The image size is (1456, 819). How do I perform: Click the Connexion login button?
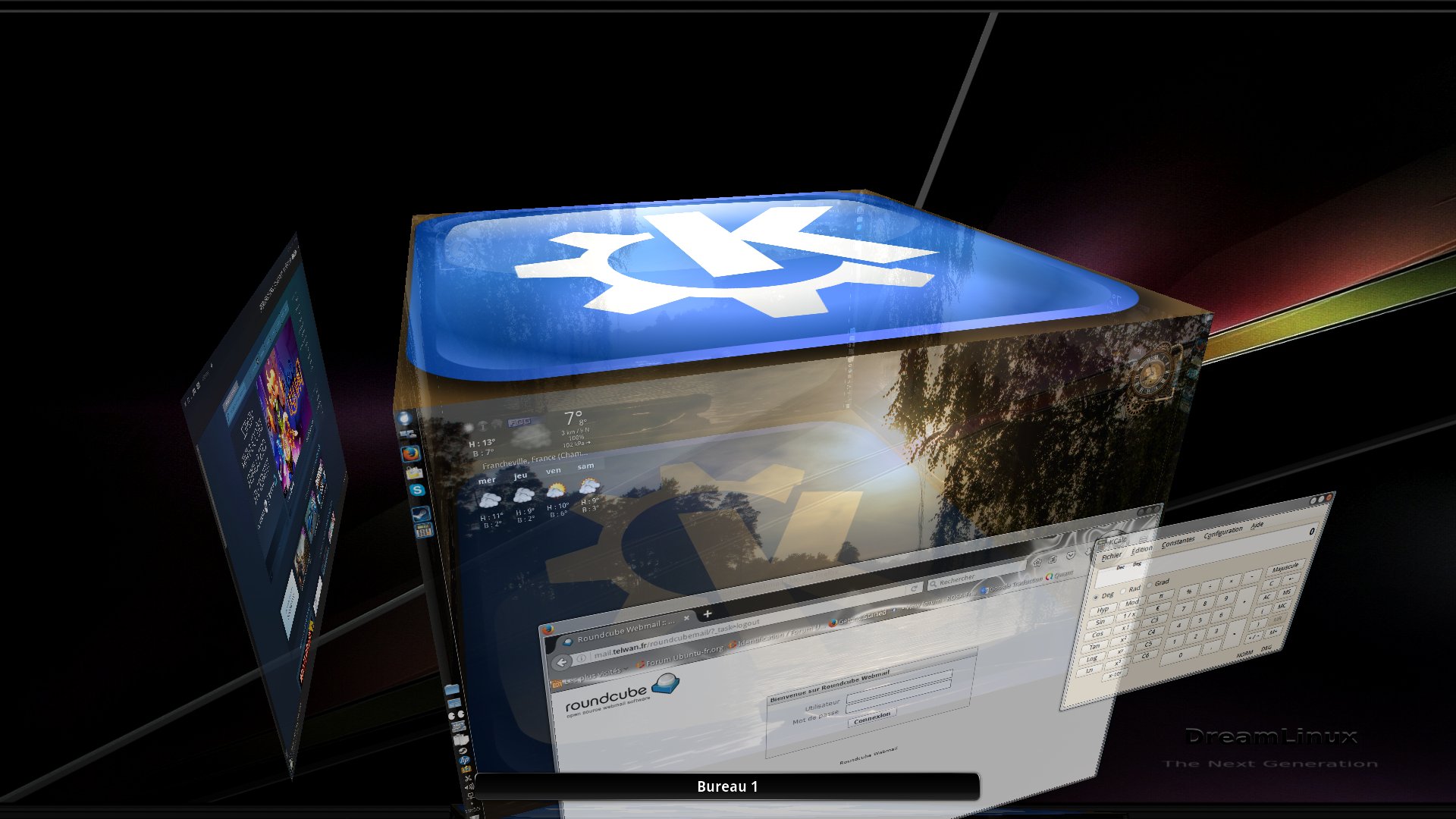pyautogui.click(x=871, y=717)
